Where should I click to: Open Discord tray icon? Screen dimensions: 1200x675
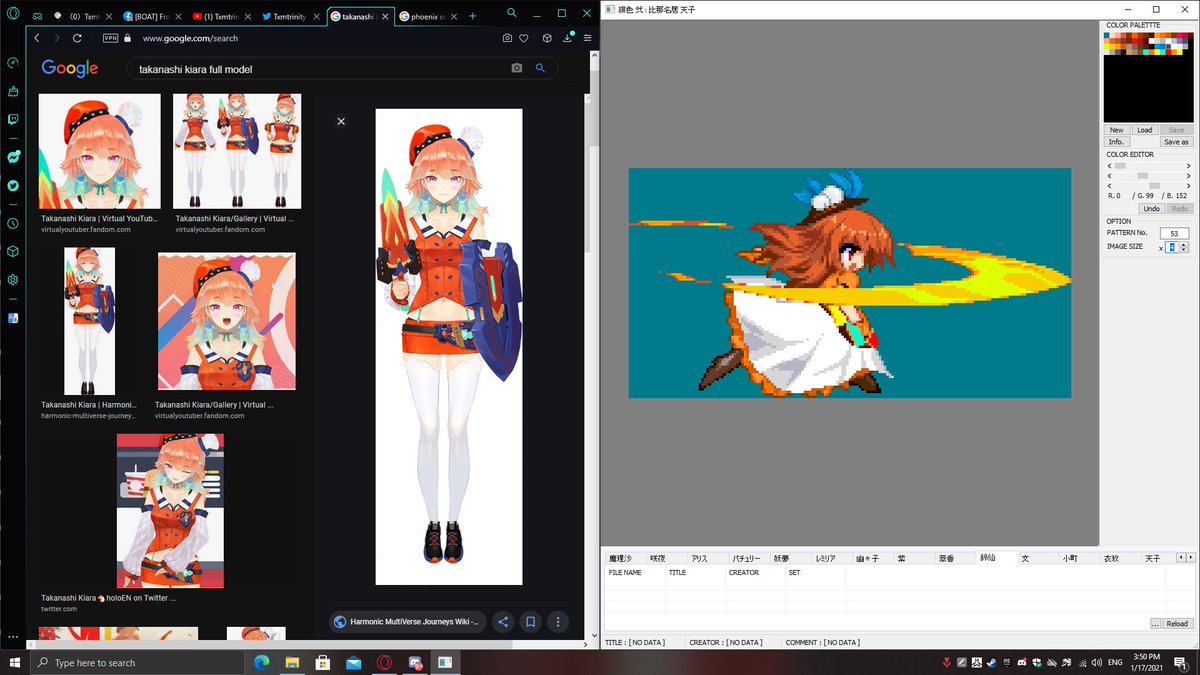pyautogui.click(x=1022, y=662)
